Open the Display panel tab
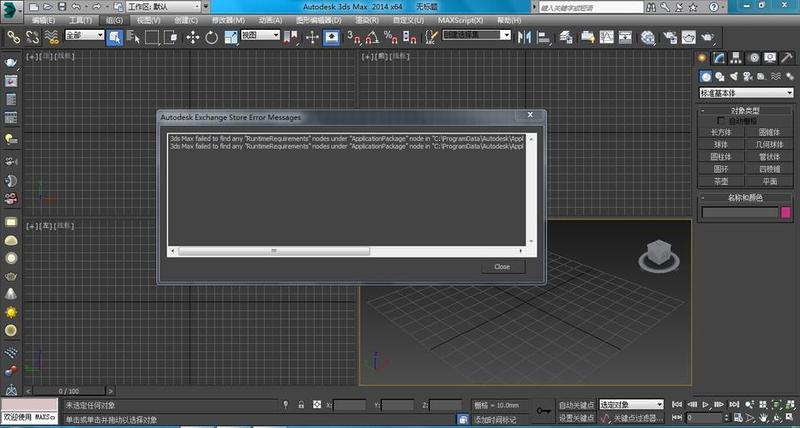Screen dimensions: 800x428 (770, 58)
